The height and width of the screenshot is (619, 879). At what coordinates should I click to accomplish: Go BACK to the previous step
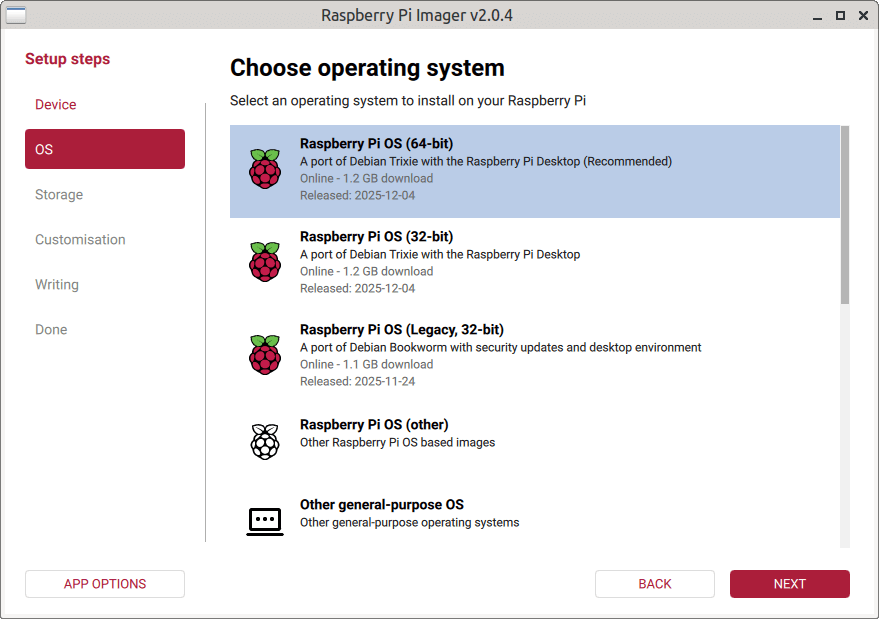655,584
